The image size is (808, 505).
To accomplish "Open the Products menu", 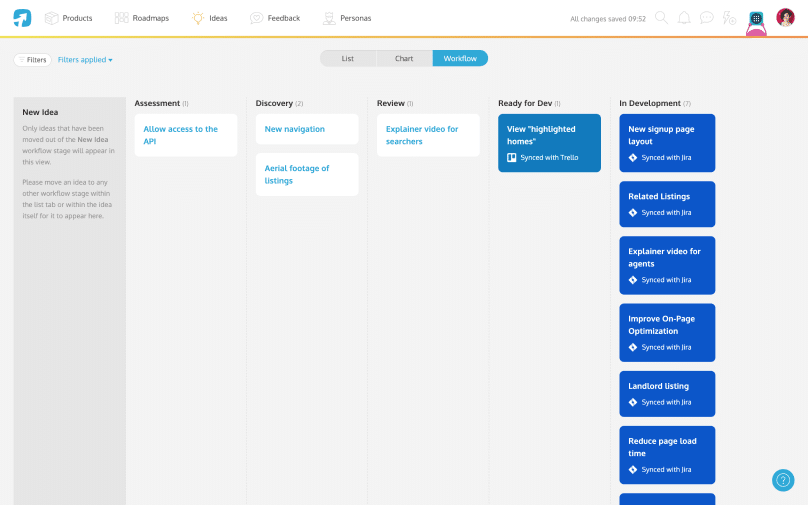I will pos(69,18).
